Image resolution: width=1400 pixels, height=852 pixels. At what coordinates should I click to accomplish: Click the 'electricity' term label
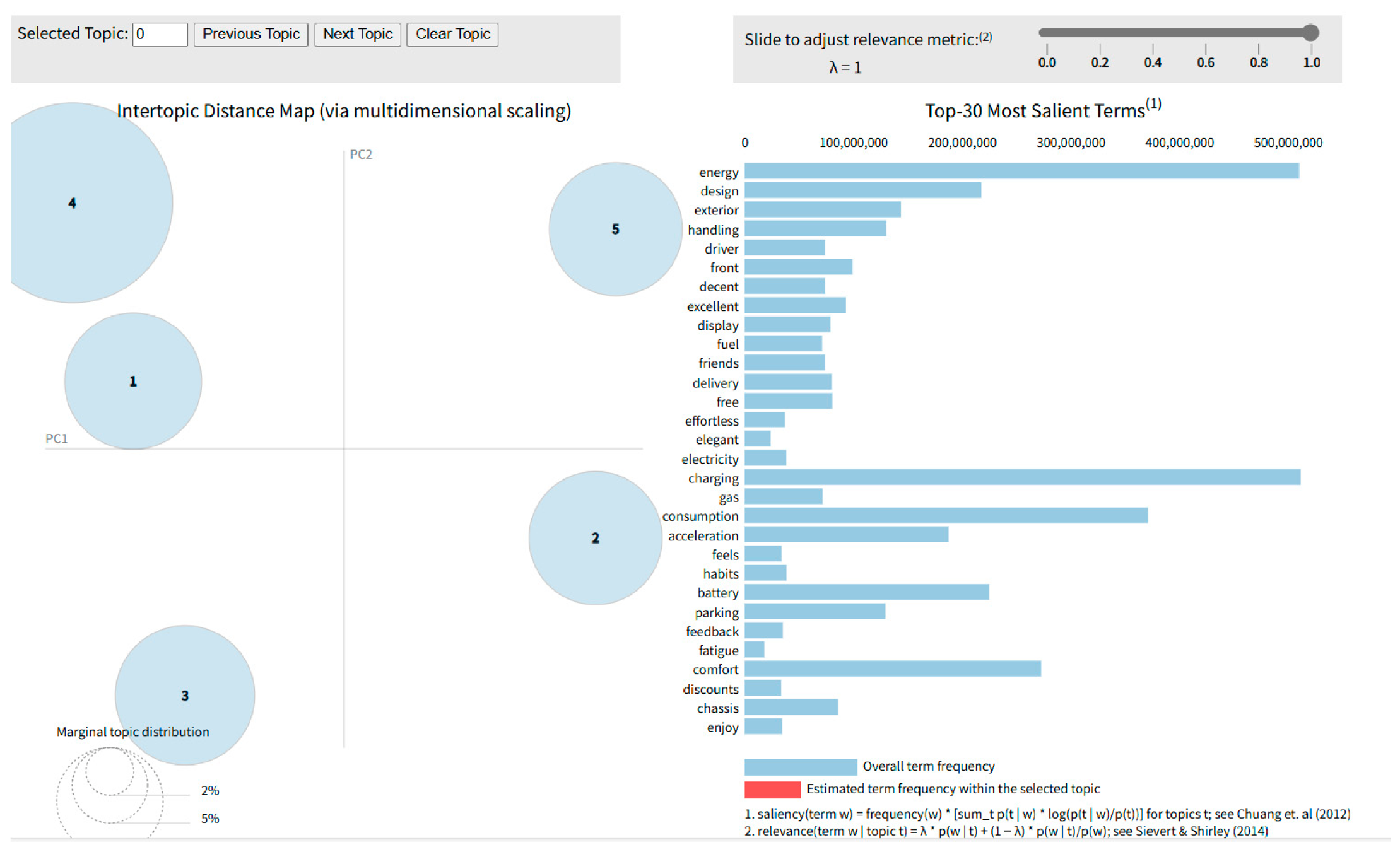click(710, 459)
